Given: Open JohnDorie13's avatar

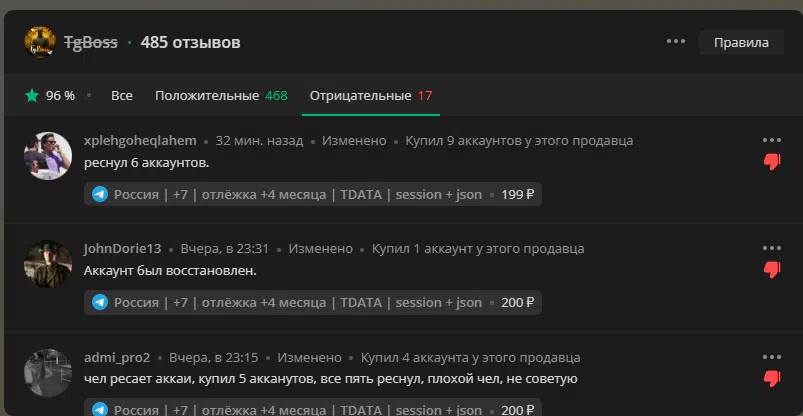Looking at the screenshot, I should coord(48,264).
